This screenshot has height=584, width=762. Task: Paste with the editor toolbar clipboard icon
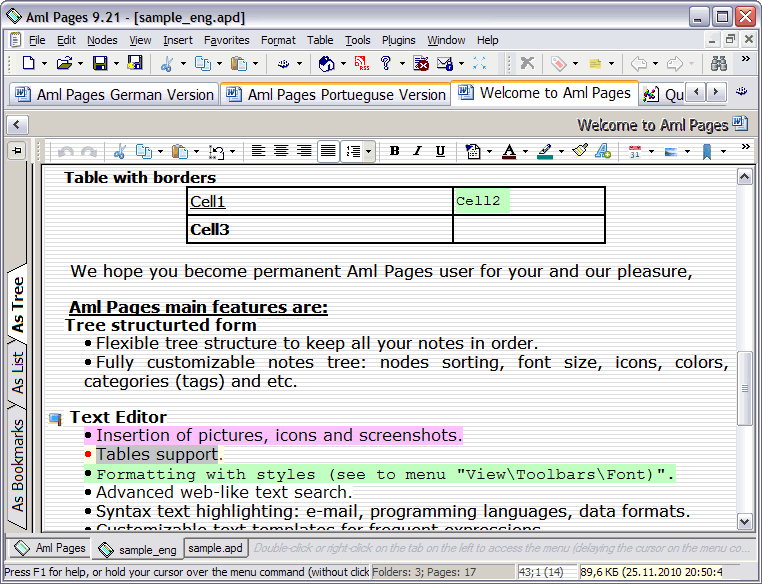[180, 152]
